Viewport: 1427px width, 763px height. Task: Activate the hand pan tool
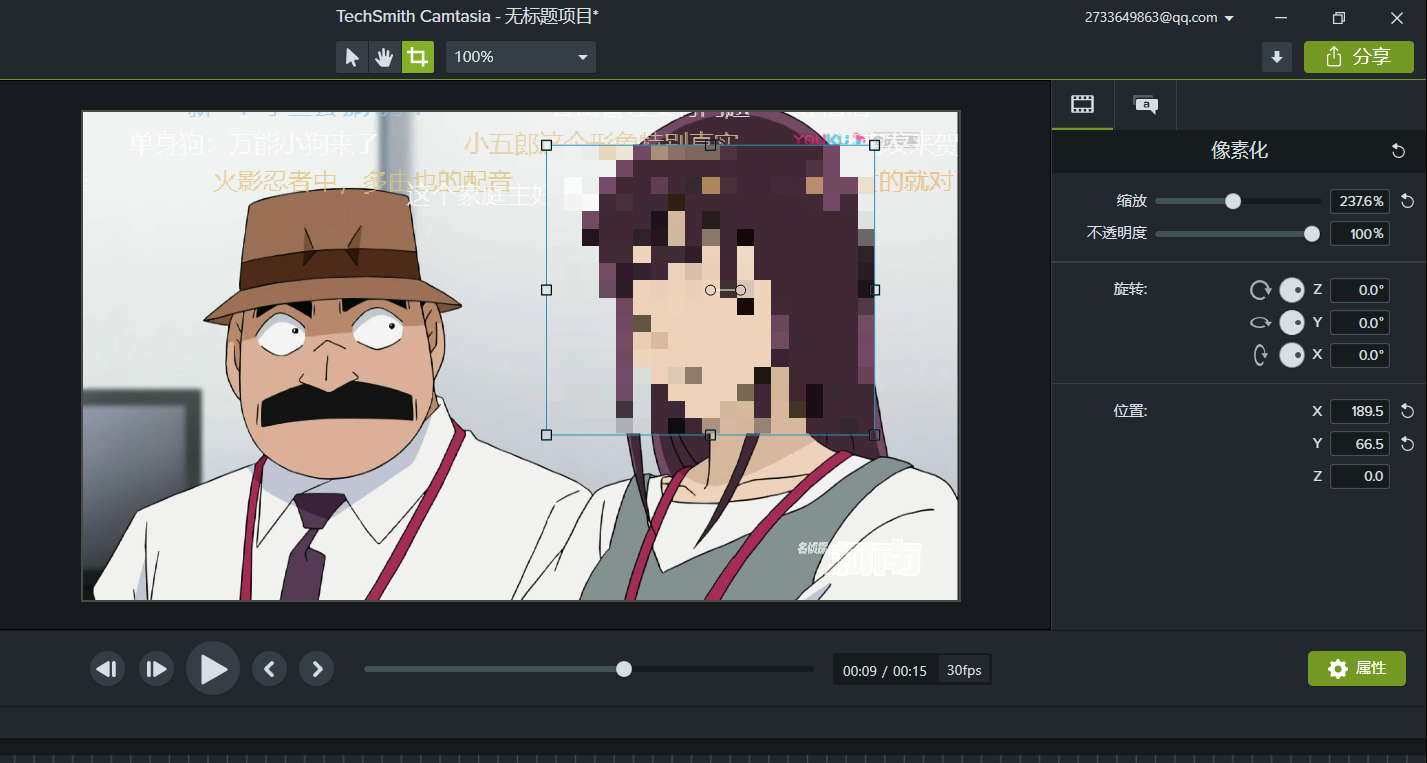(x=384, y=57)
